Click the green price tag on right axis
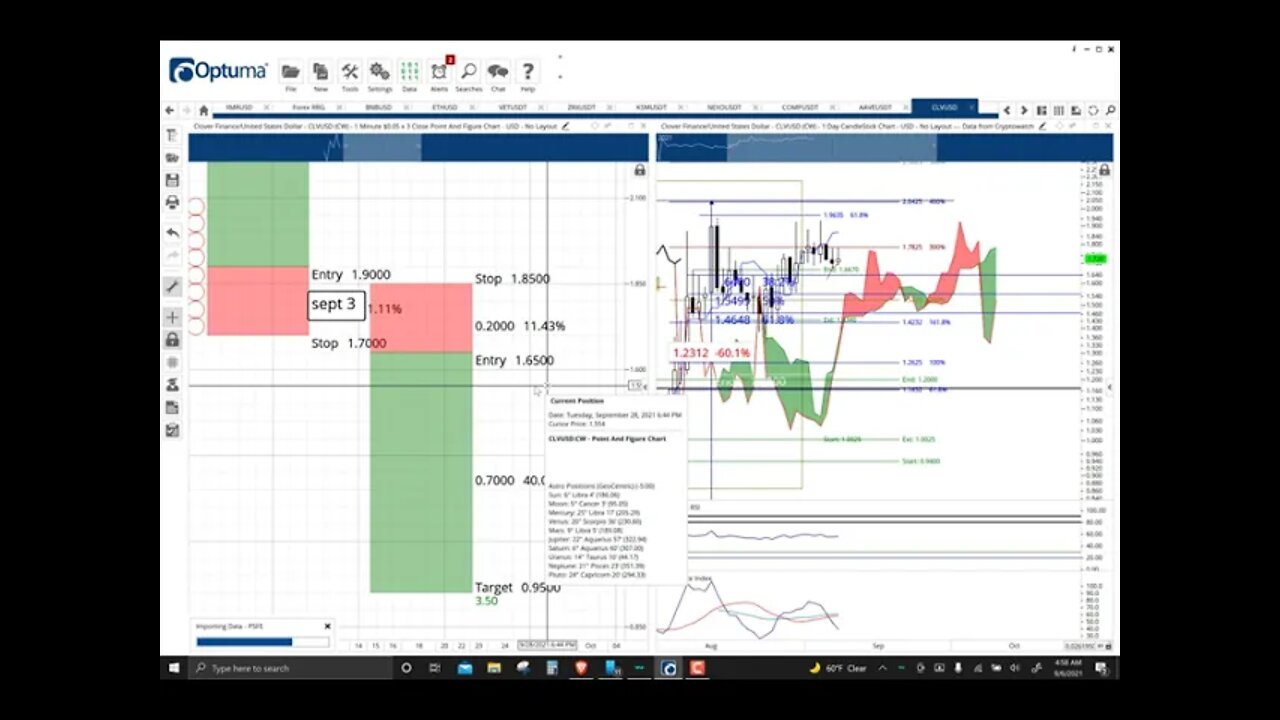 (x=1096, y=258)
